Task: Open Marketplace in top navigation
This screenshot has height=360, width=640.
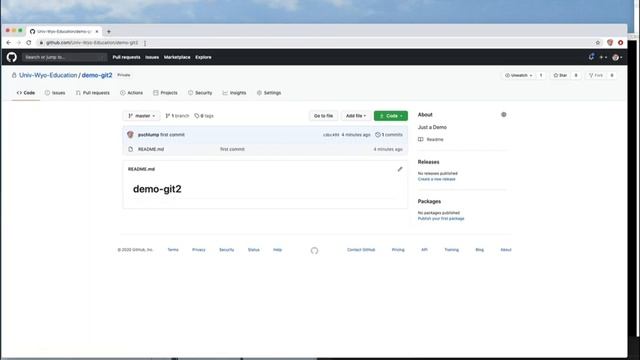Action: (177, 57)
